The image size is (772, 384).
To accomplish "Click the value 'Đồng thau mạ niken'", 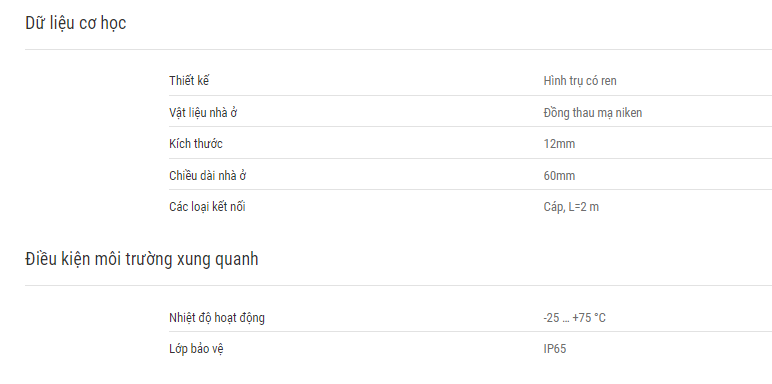I will click(593, 113).
